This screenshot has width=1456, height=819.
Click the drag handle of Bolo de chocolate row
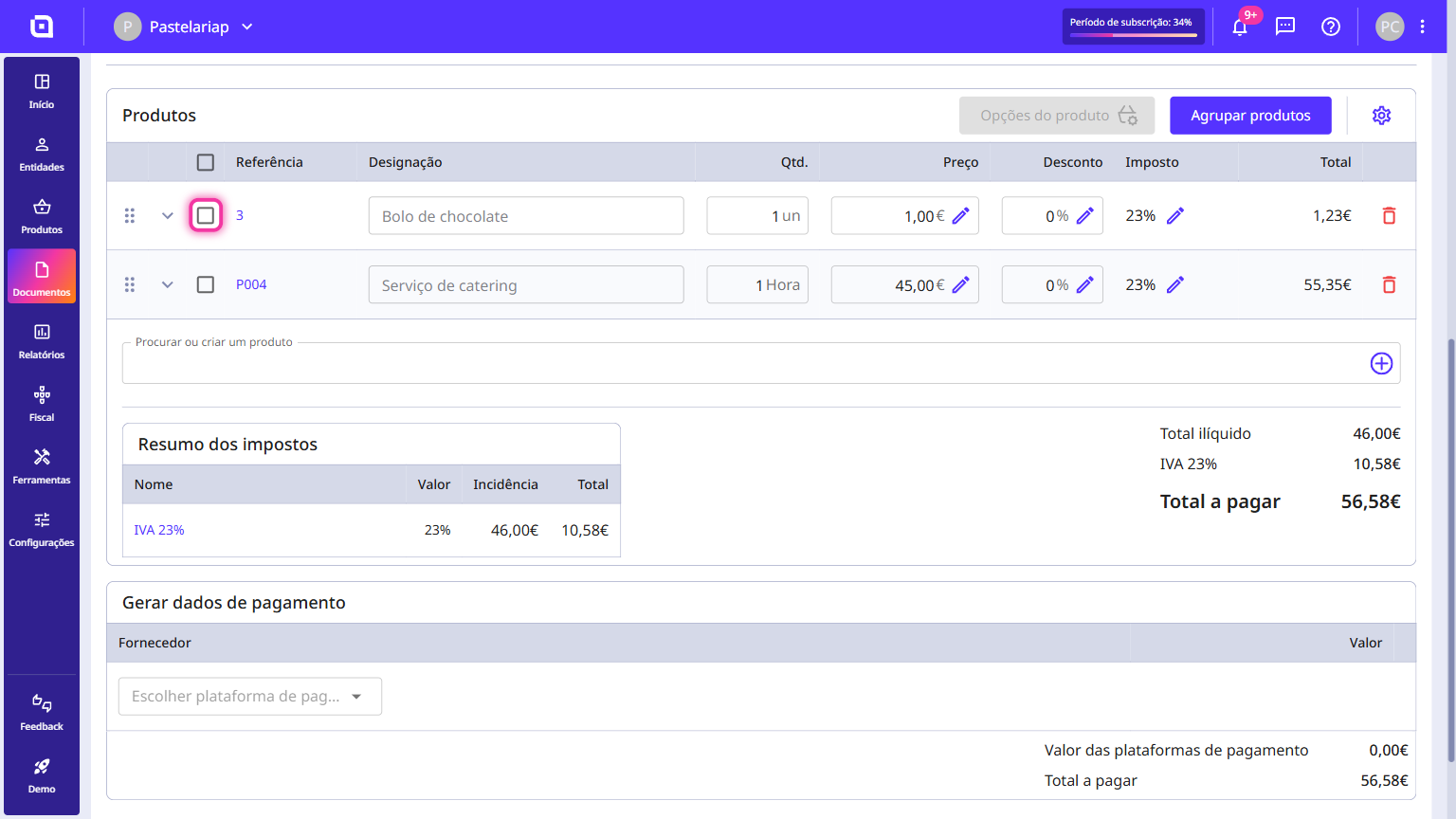(130, 216)
